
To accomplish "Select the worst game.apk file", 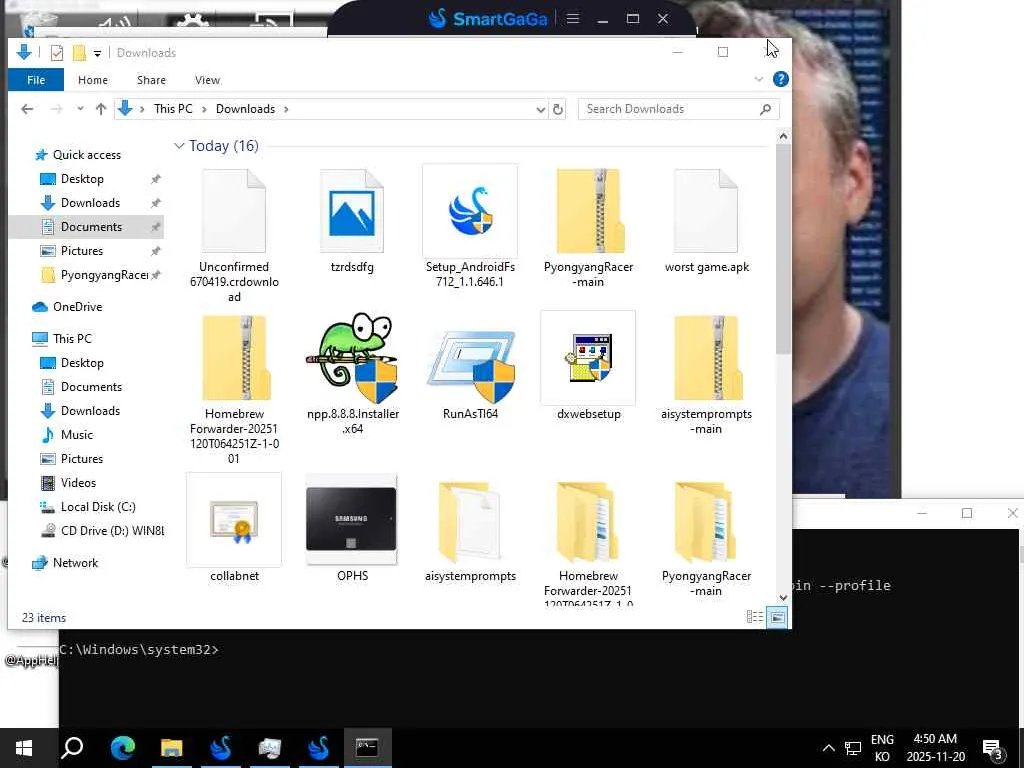I will point(707,221).
